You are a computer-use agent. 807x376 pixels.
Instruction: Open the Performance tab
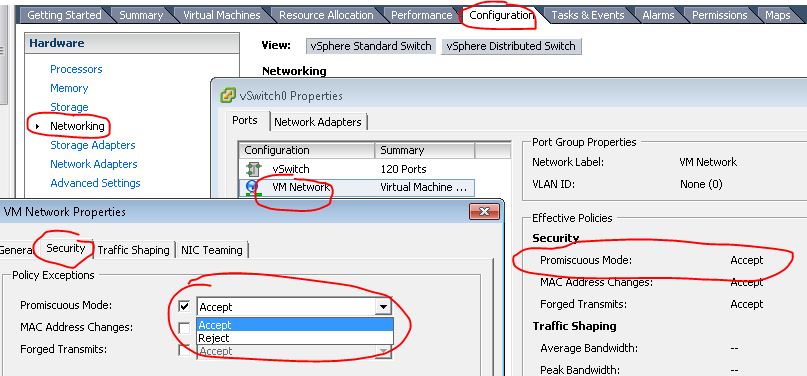(422, 15)
